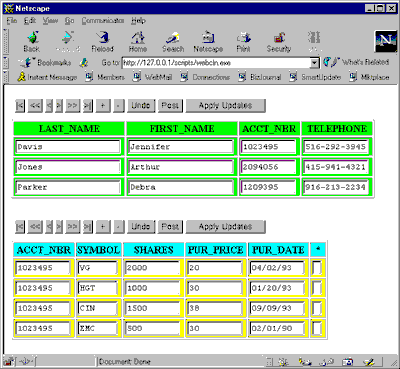400x369 pixels.
Task: Check the box in the VG row
Action: coord(317,268)
